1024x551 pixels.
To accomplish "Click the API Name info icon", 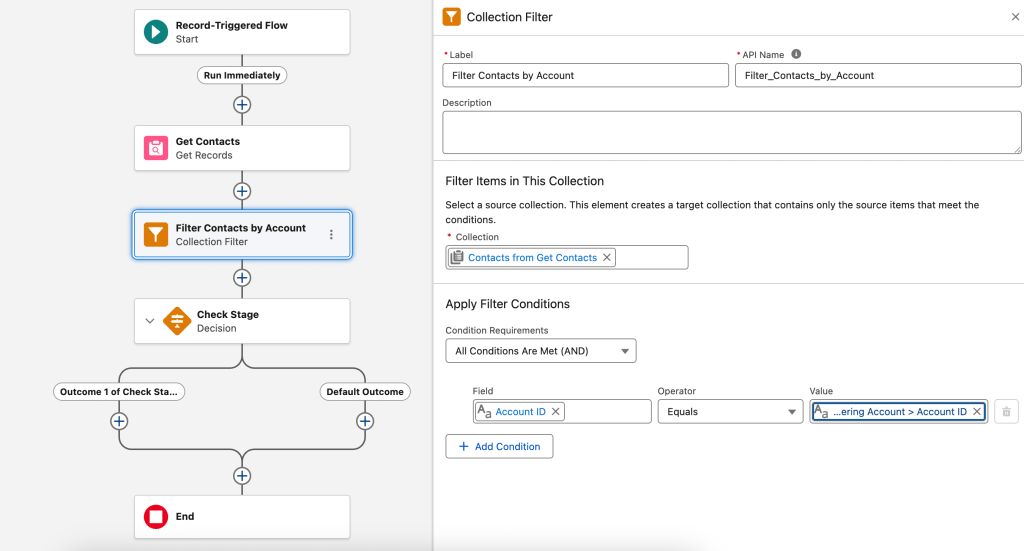I will tap(796, 54).
